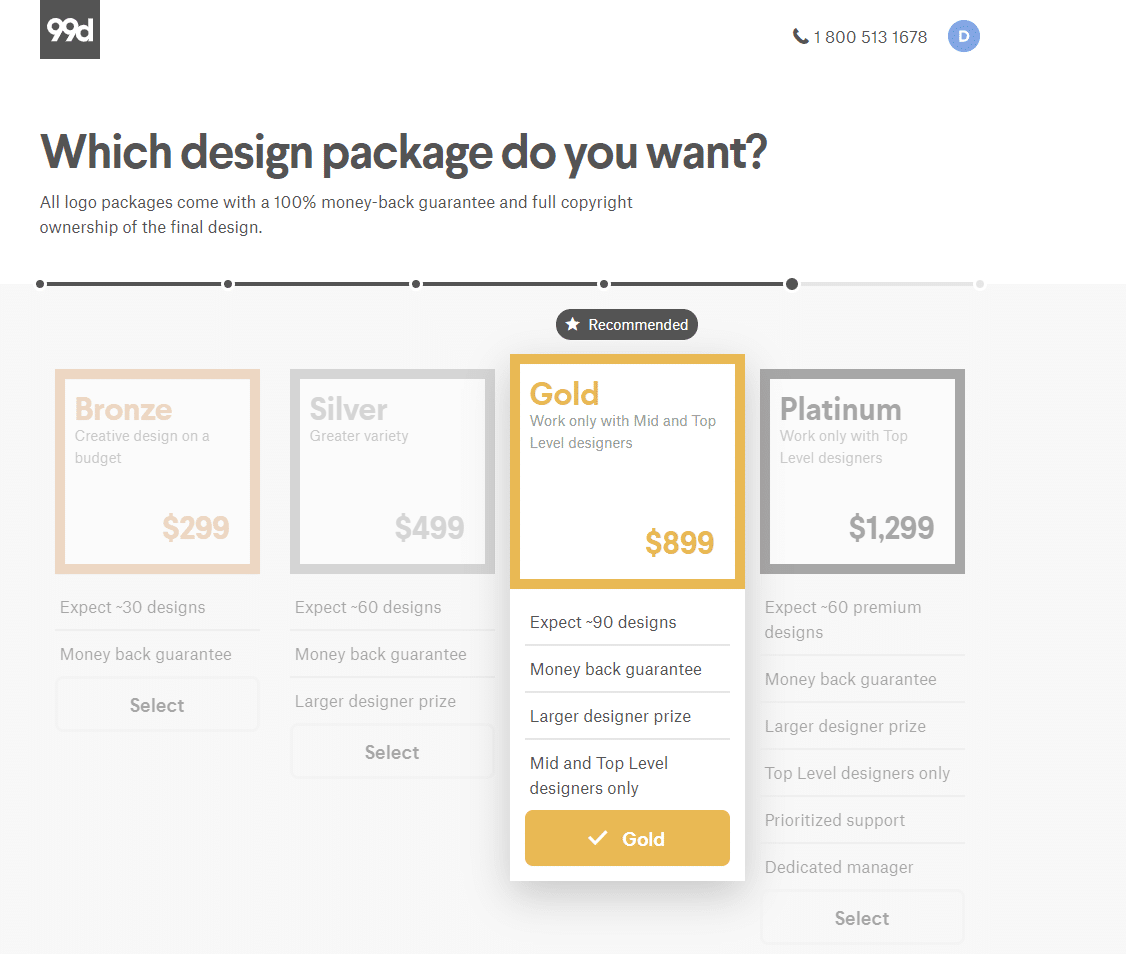1126x954 pixels.
Task: Choose the Platinum $1,299 package card
Action: pyautogui.click(x=862, y=471)
